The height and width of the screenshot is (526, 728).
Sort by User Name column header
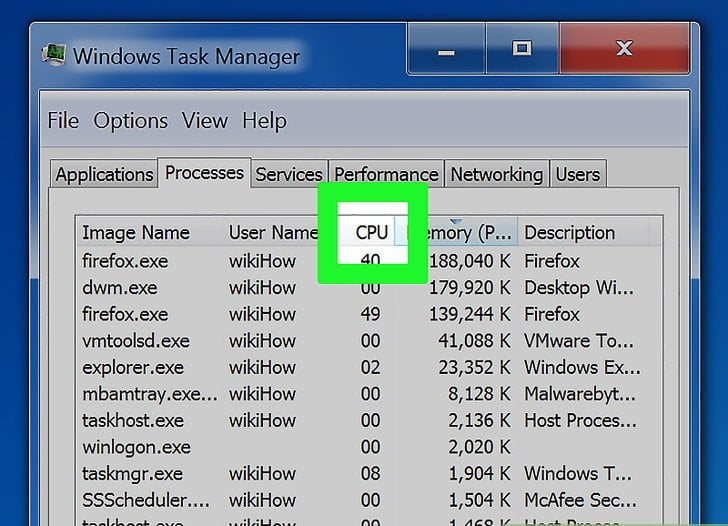pos(273,233)
